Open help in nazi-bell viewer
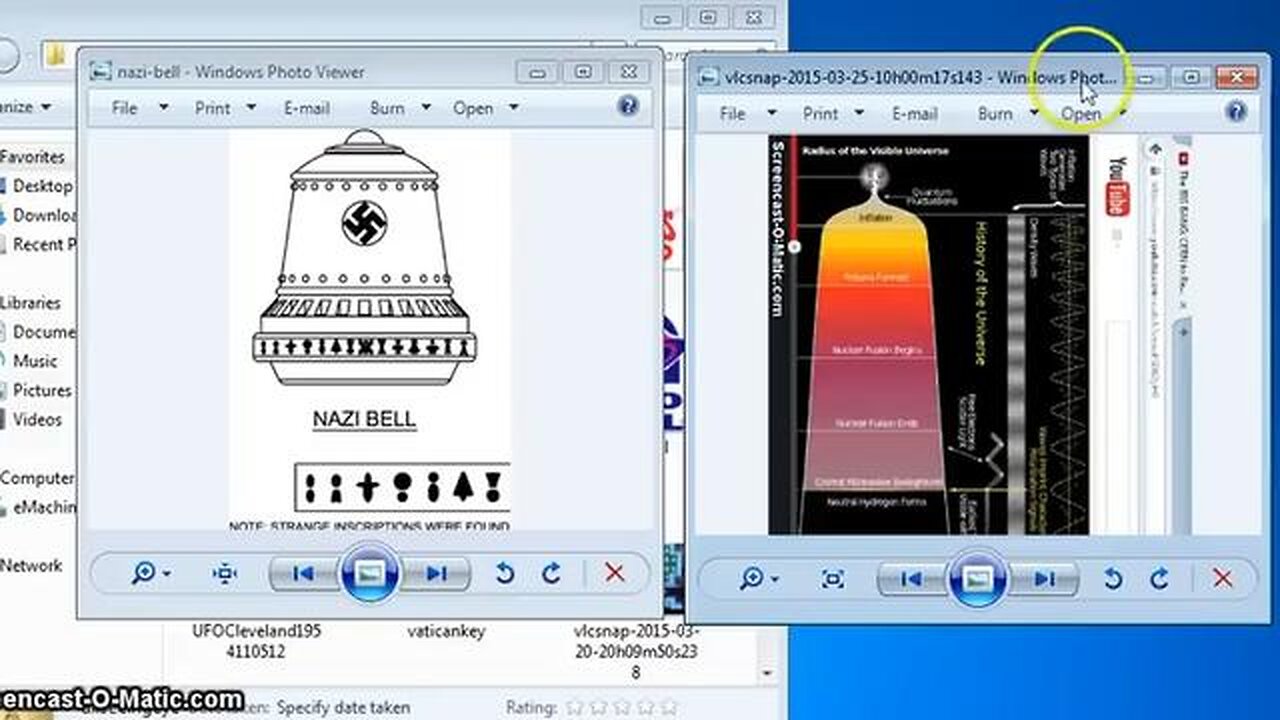The image size is (1280, 720). [628, 106]
